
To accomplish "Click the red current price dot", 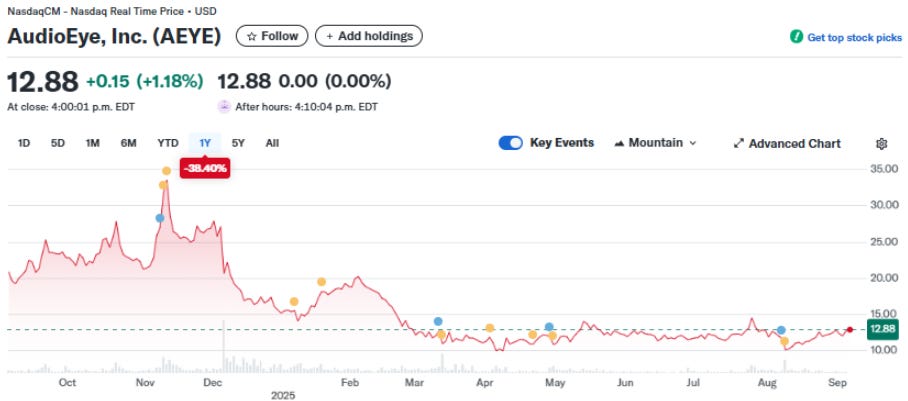I will point(850,330).
